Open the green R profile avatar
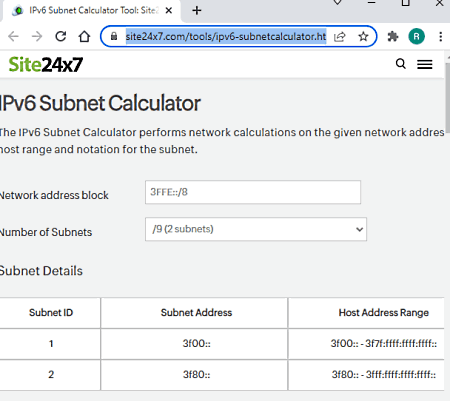The width and height of the screenshot is (450, 401). (417, 36)
